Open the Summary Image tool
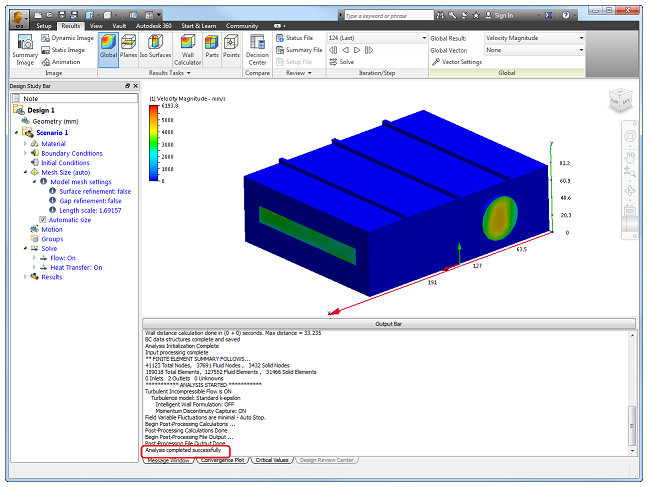The height and width of the screenshot is (487, 648). [x=25, y=50]
